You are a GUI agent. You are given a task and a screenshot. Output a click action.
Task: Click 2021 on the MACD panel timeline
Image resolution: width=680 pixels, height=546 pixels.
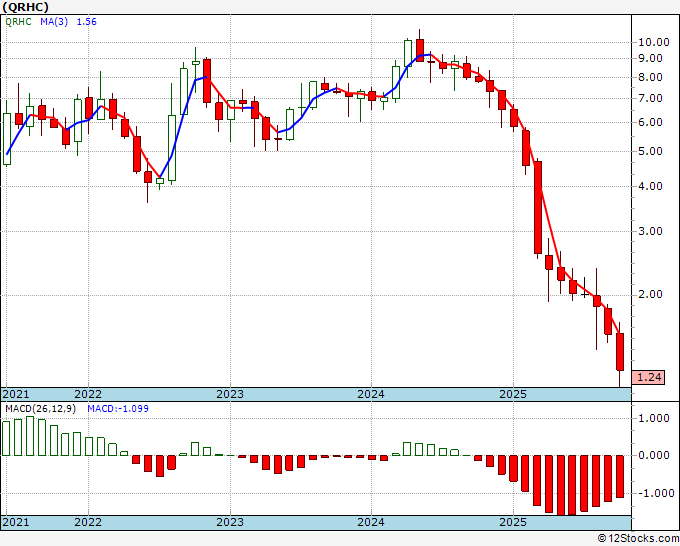point(16,522)
